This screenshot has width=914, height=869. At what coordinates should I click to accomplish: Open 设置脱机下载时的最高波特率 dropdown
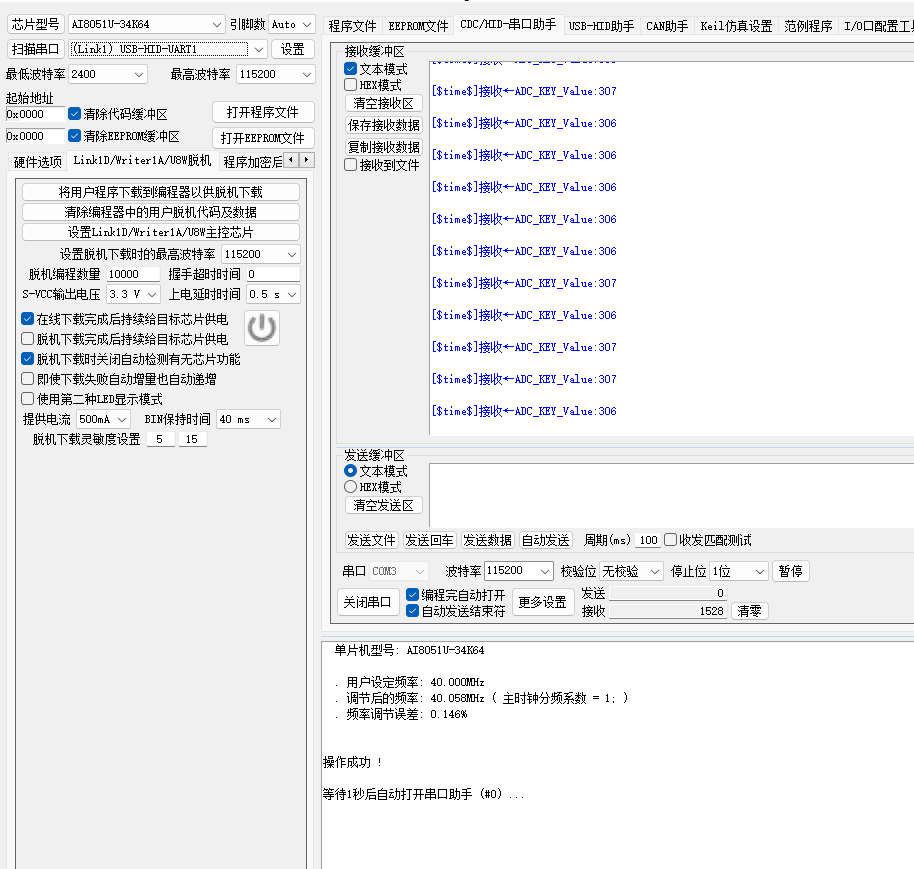261,254
